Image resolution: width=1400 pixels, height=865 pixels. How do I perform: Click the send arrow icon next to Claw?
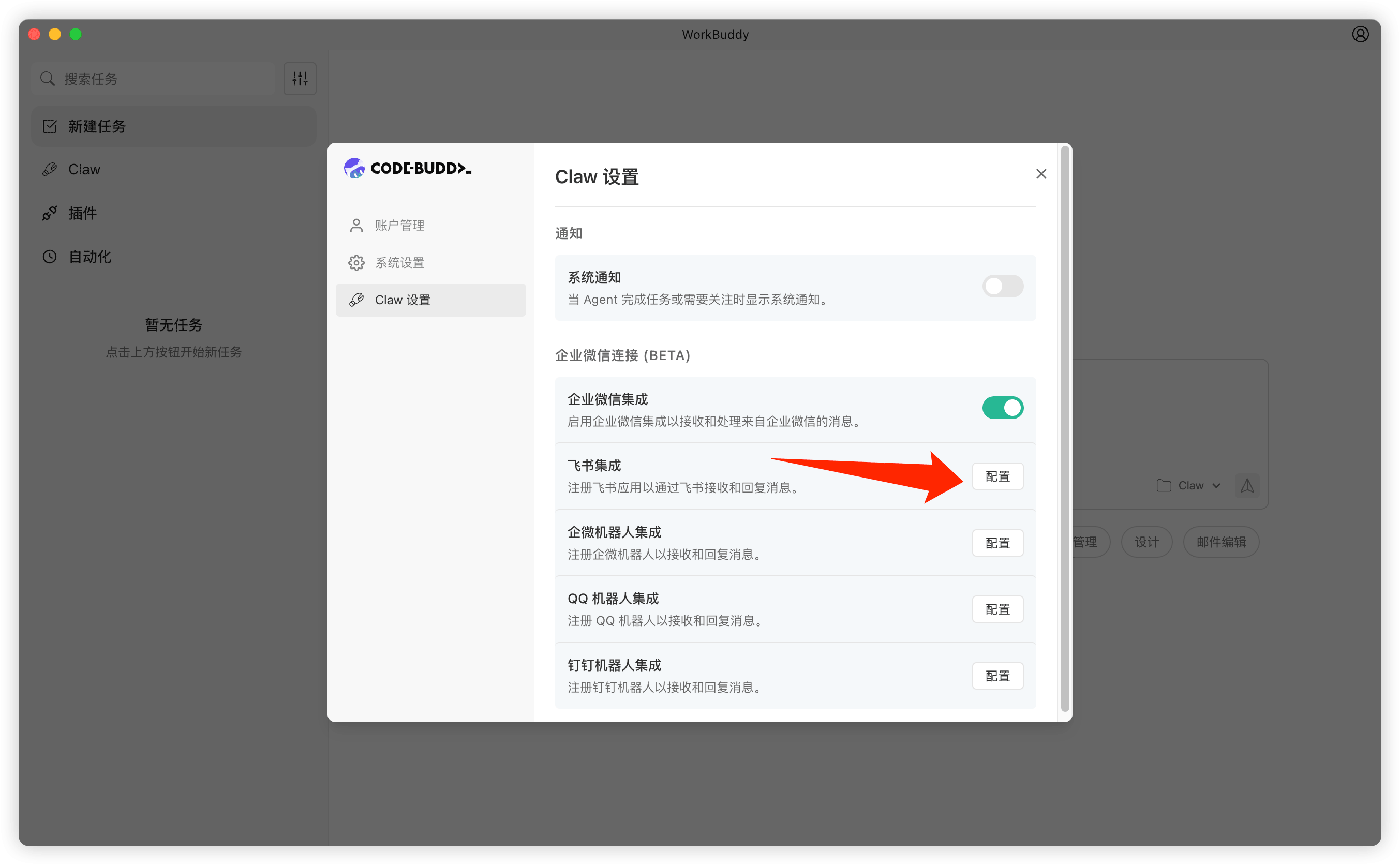1246,486
